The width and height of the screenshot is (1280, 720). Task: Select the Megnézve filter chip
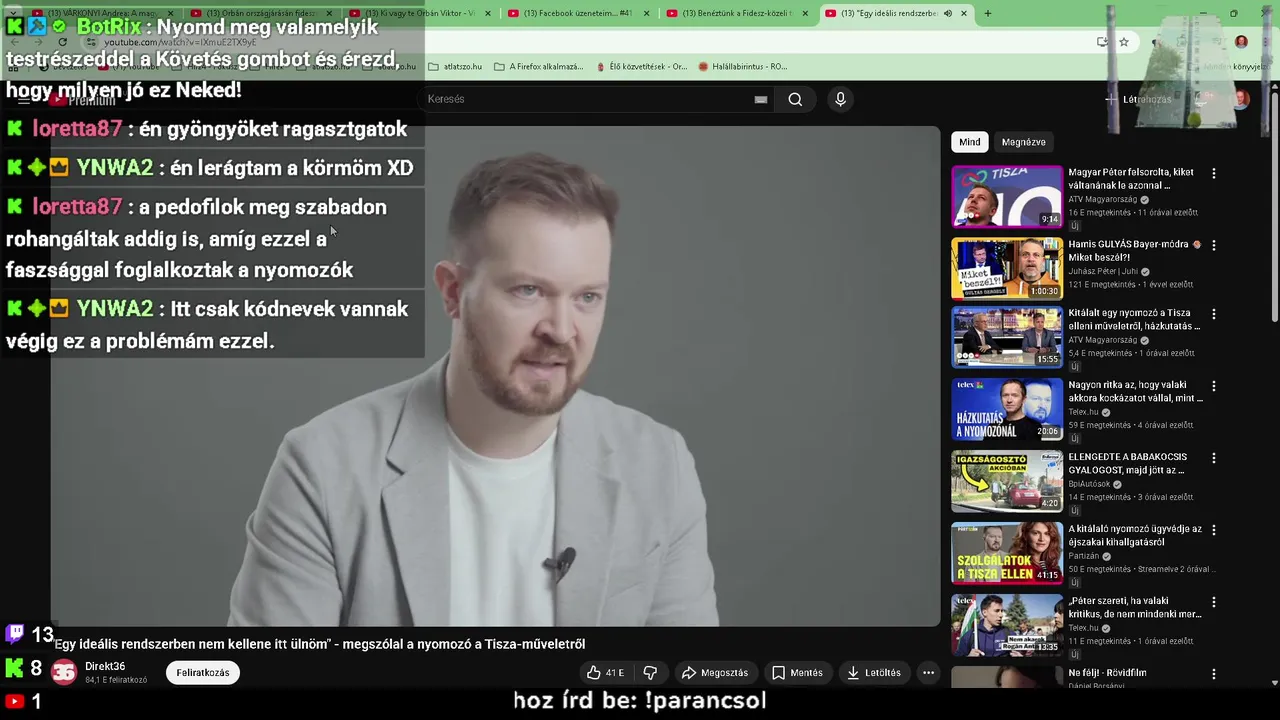(x=1023, y=142)
